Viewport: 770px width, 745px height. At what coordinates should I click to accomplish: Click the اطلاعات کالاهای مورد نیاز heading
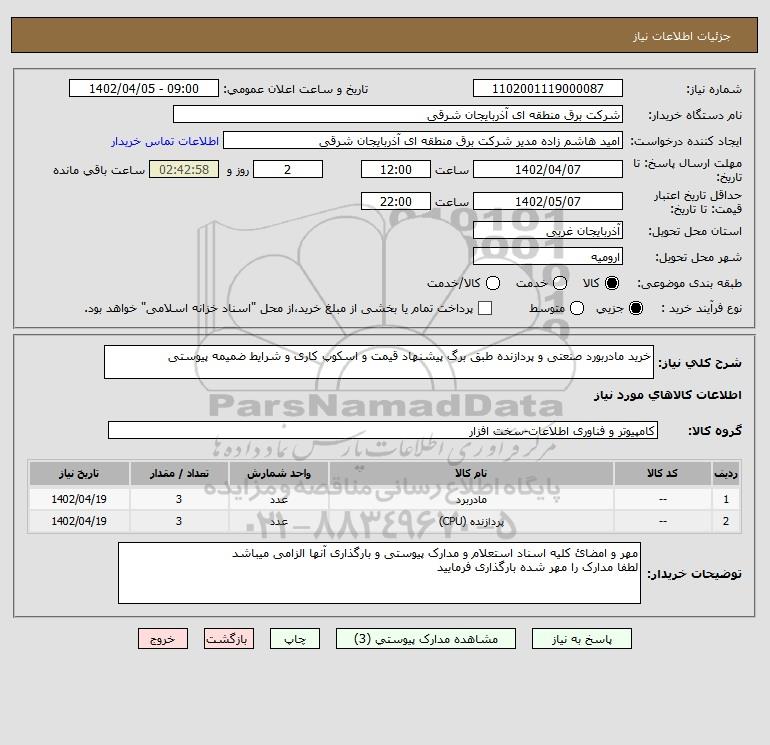point(668,395)
